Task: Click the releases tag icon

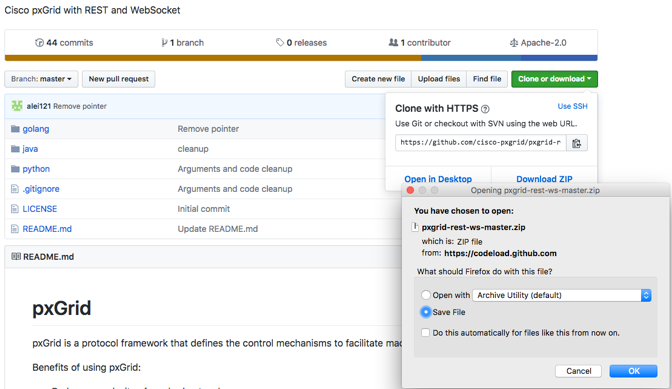Action: [280, 42]
